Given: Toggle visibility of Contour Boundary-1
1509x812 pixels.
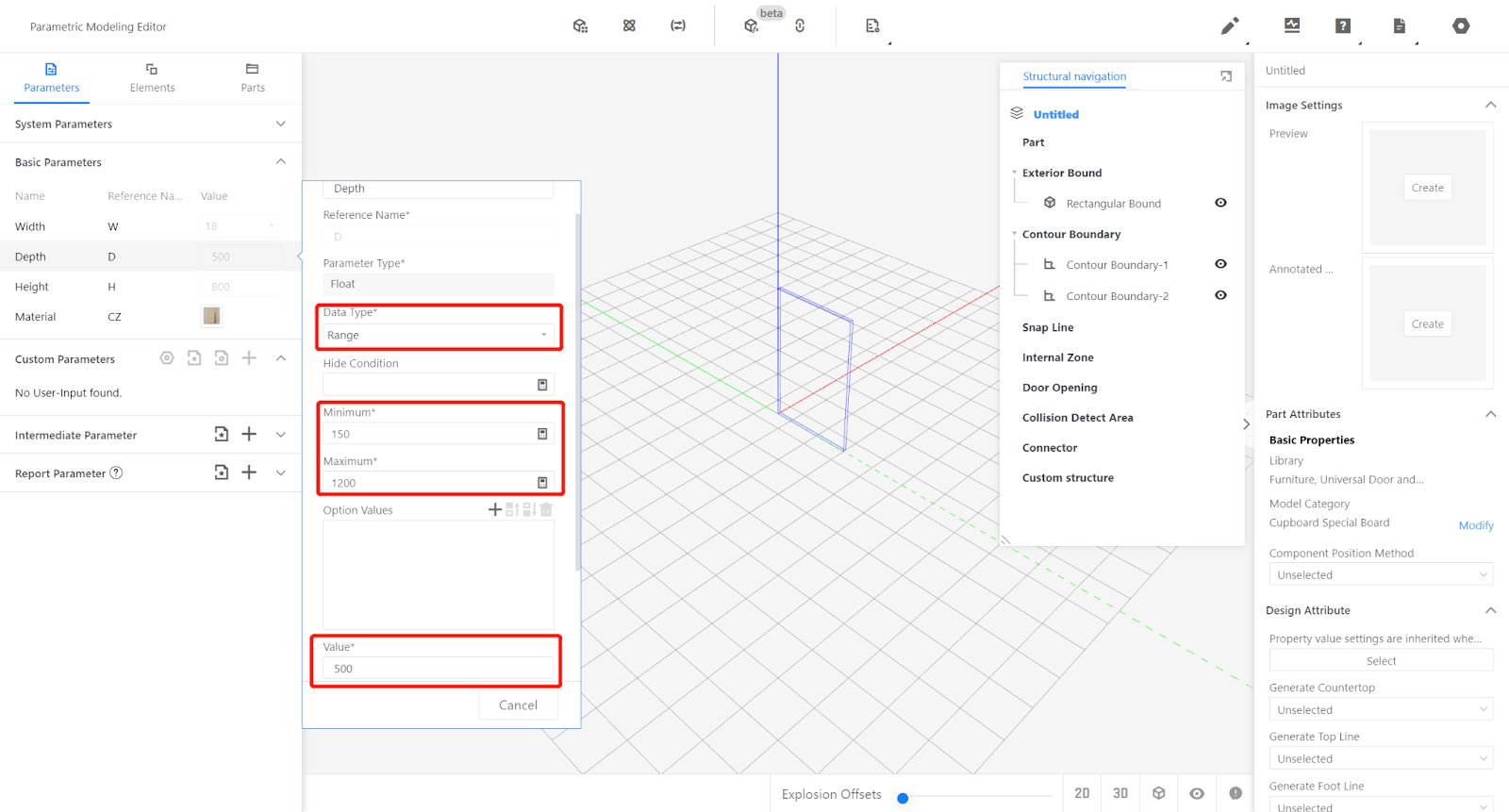Looking at the screenshot, I should tap(1220, 264).
